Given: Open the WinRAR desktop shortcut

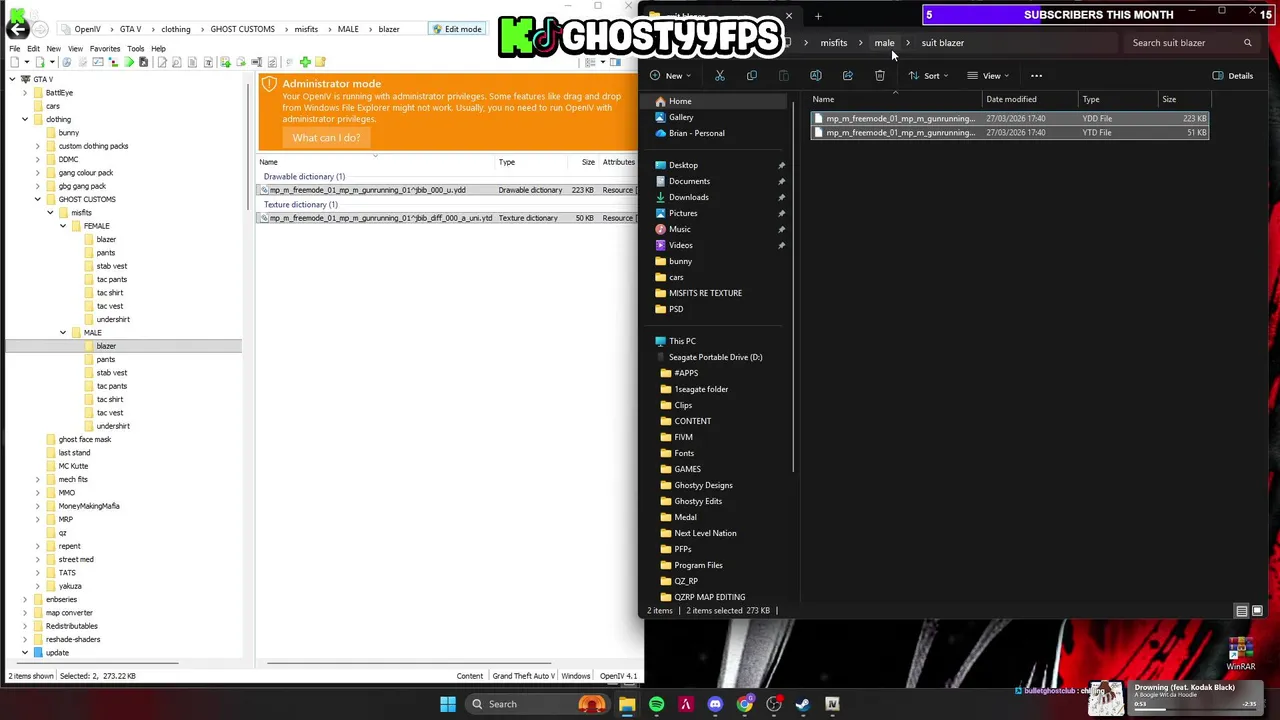Looking at the screenshot, I should (1241, 655).
